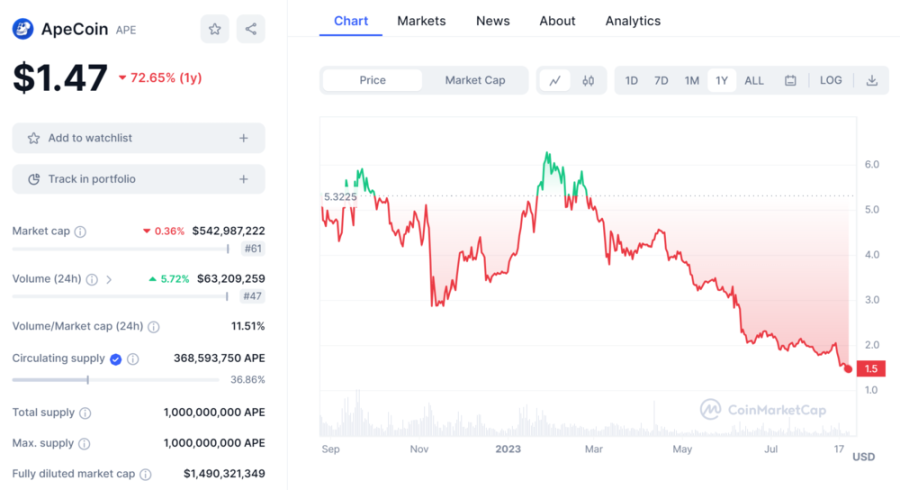Click the 36.86% circulating percentage
This screenshot has width=900, height=490.
(x=247, y=379)
